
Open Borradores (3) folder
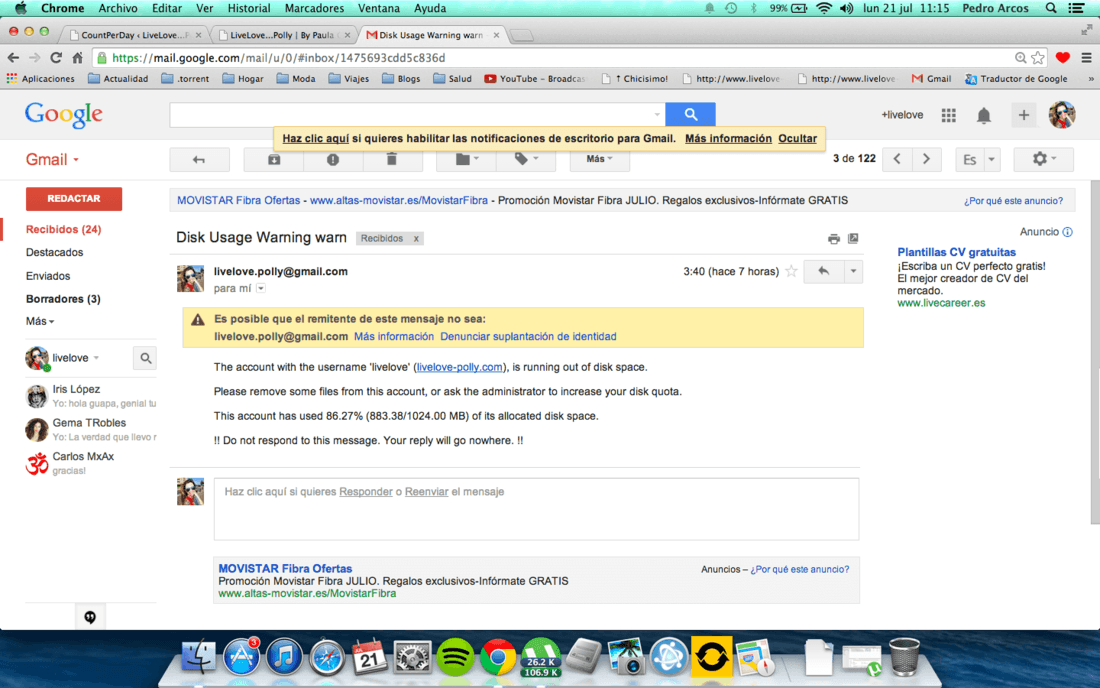(63, 299)
